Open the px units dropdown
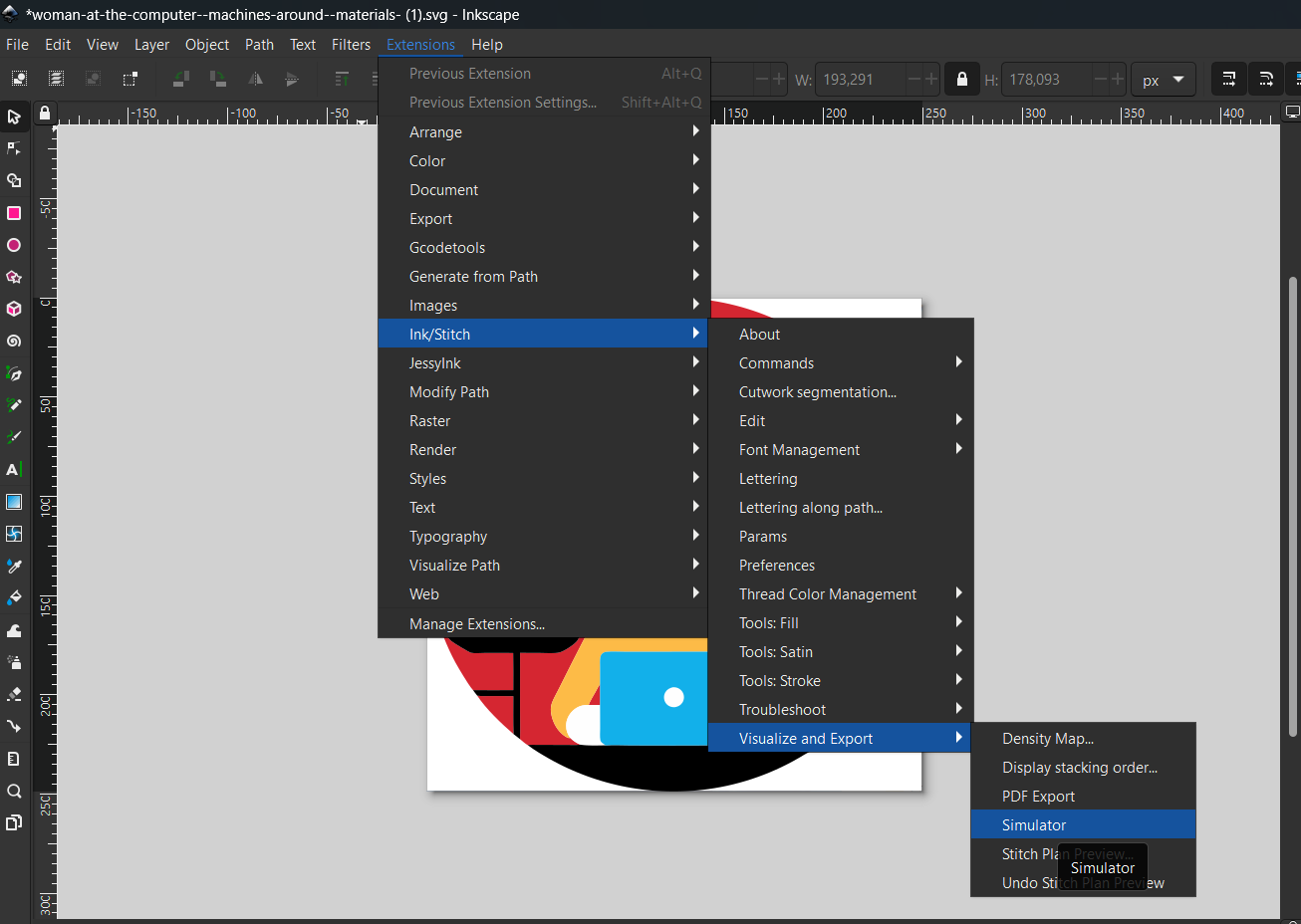This screenshot has height=924, width=1301. pyautogui.click(x=1163, y=80)
